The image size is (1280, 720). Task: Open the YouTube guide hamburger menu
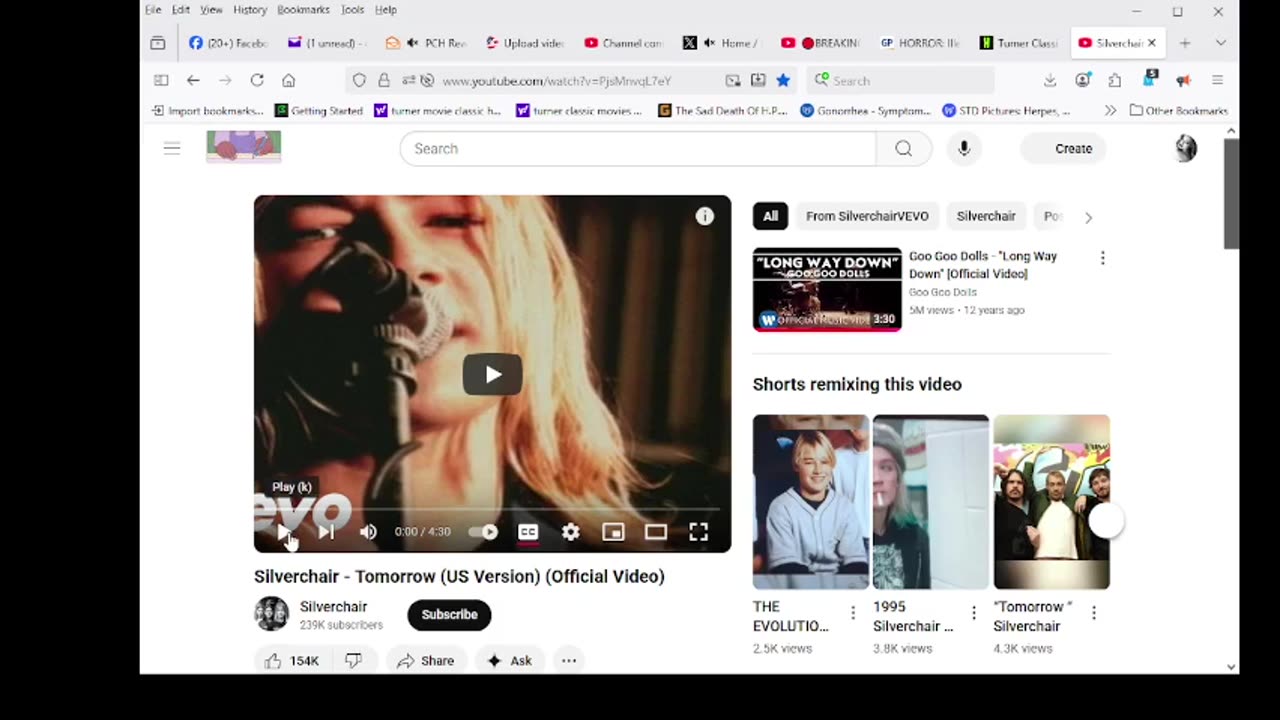(172, 148)
